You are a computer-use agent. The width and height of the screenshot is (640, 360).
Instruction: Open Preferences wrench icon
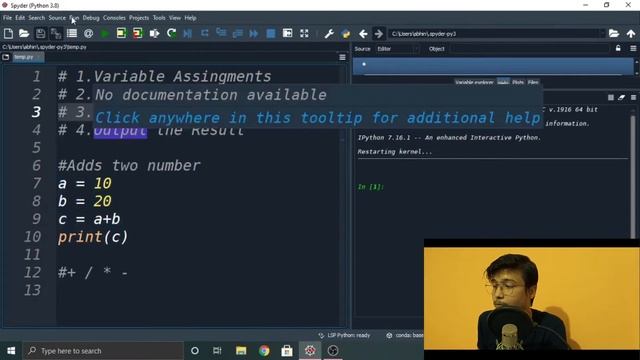coord(329,33)
